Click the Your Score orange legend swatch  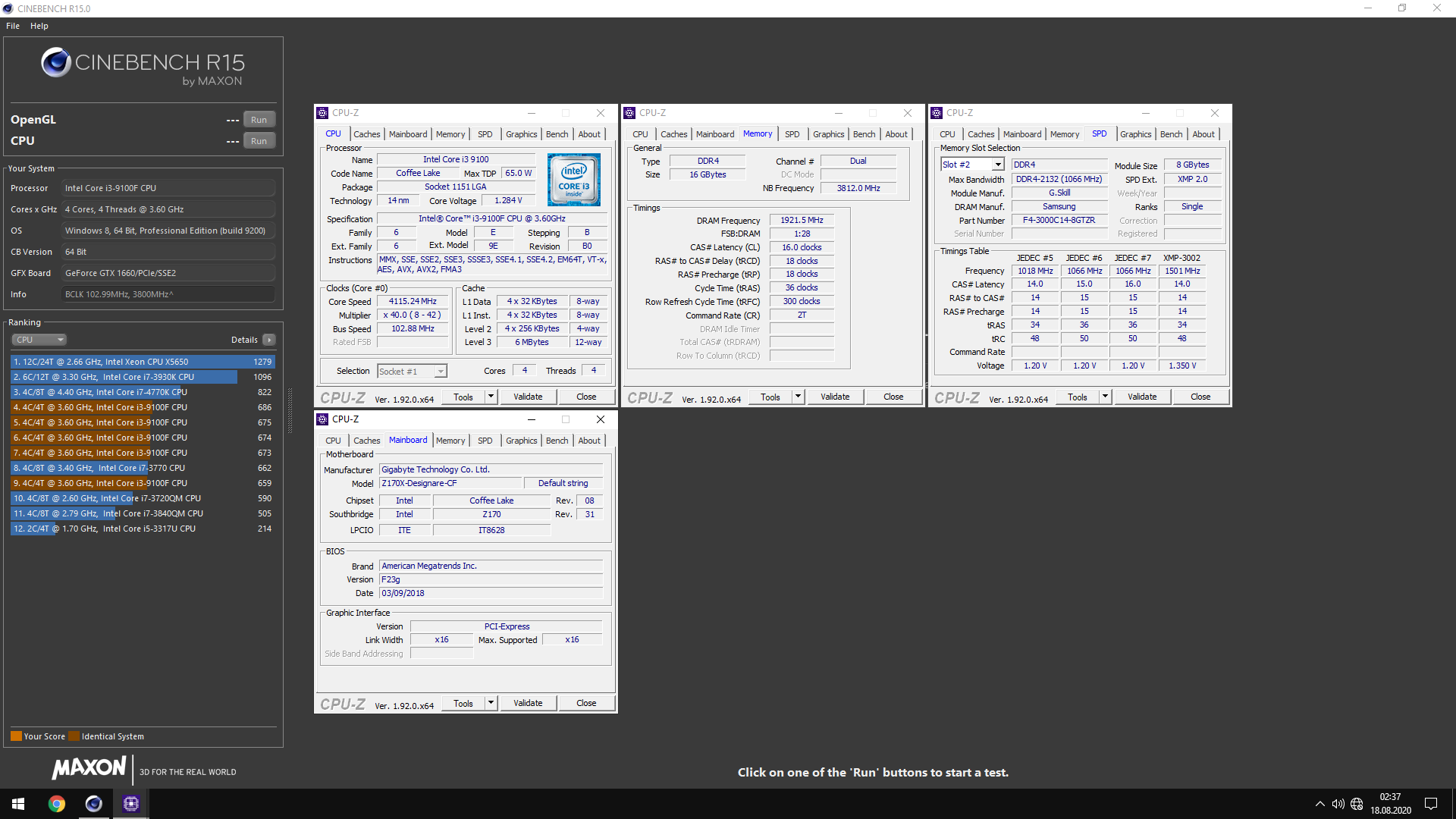coord(16,736)
